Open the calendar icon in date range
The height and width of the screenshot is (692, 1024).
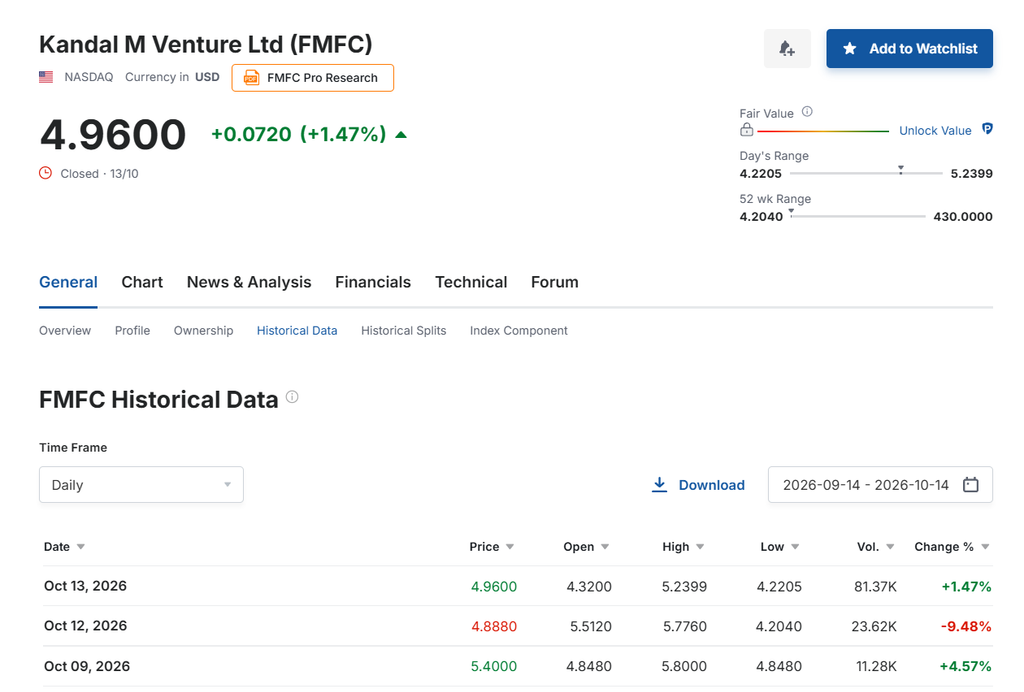[971, 484]
